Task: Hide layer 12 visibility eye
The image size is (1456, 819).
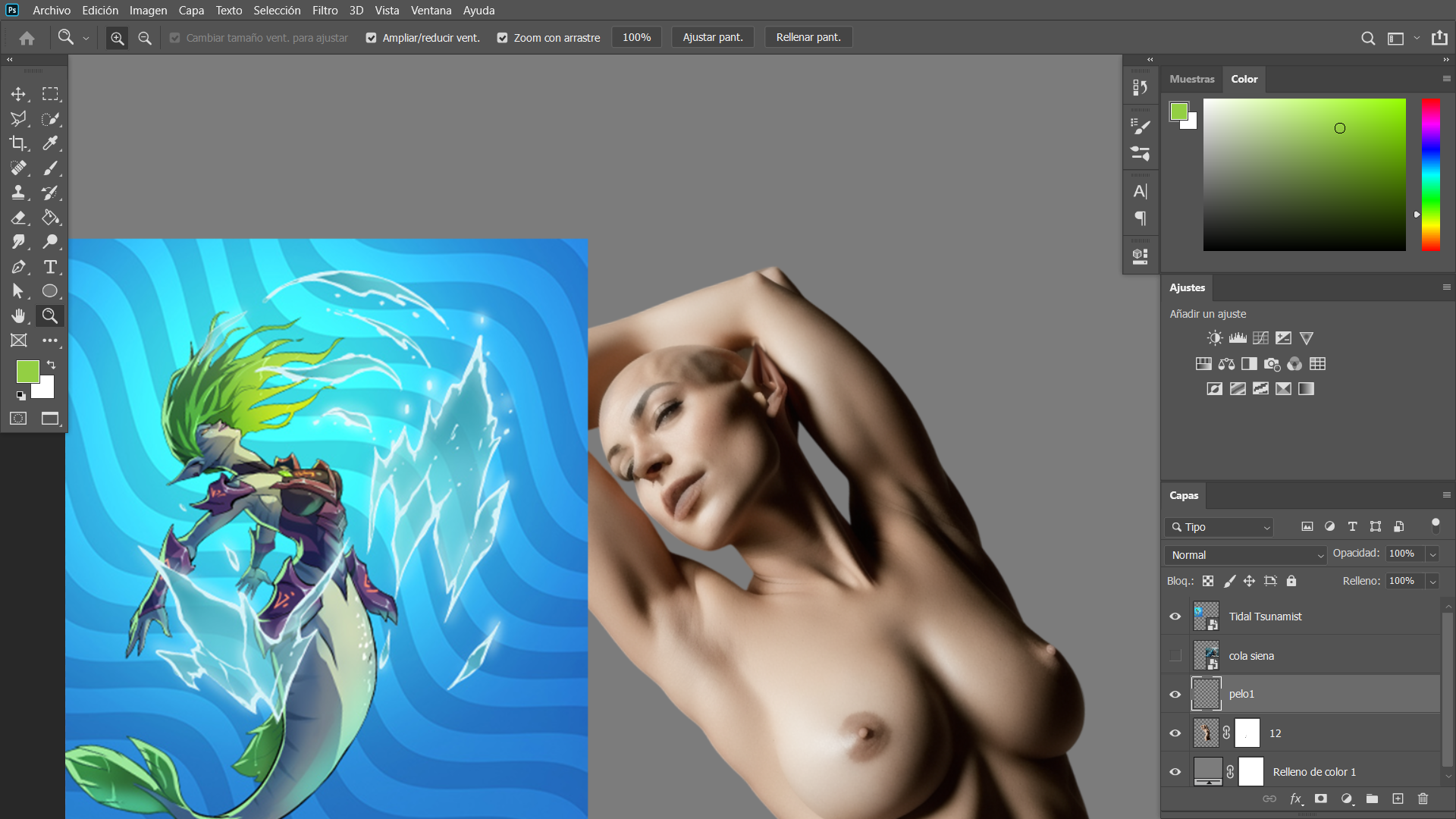Action: click(x=1175, y=733)
